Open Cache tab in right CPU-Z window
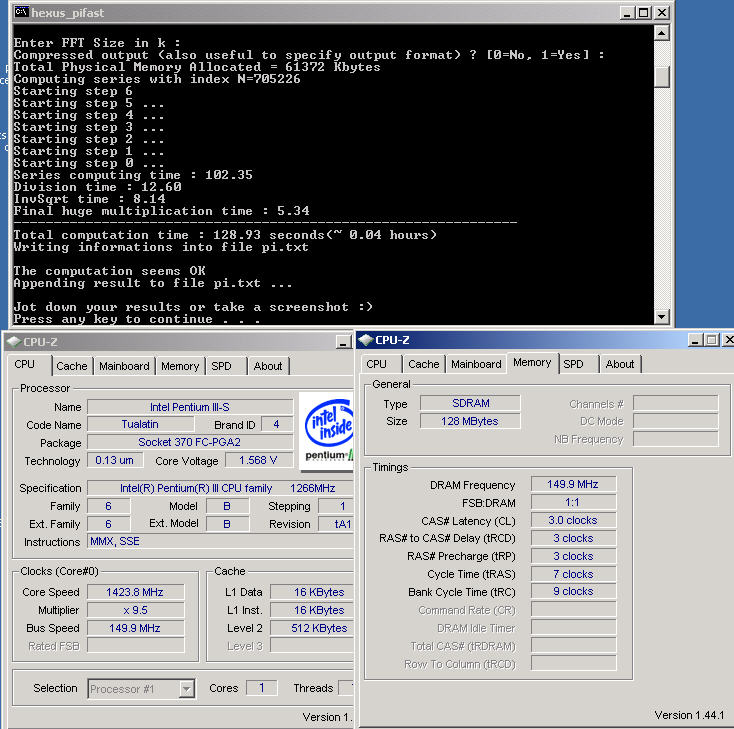Viewport: 734px width, 729px height. click(424, 364)
